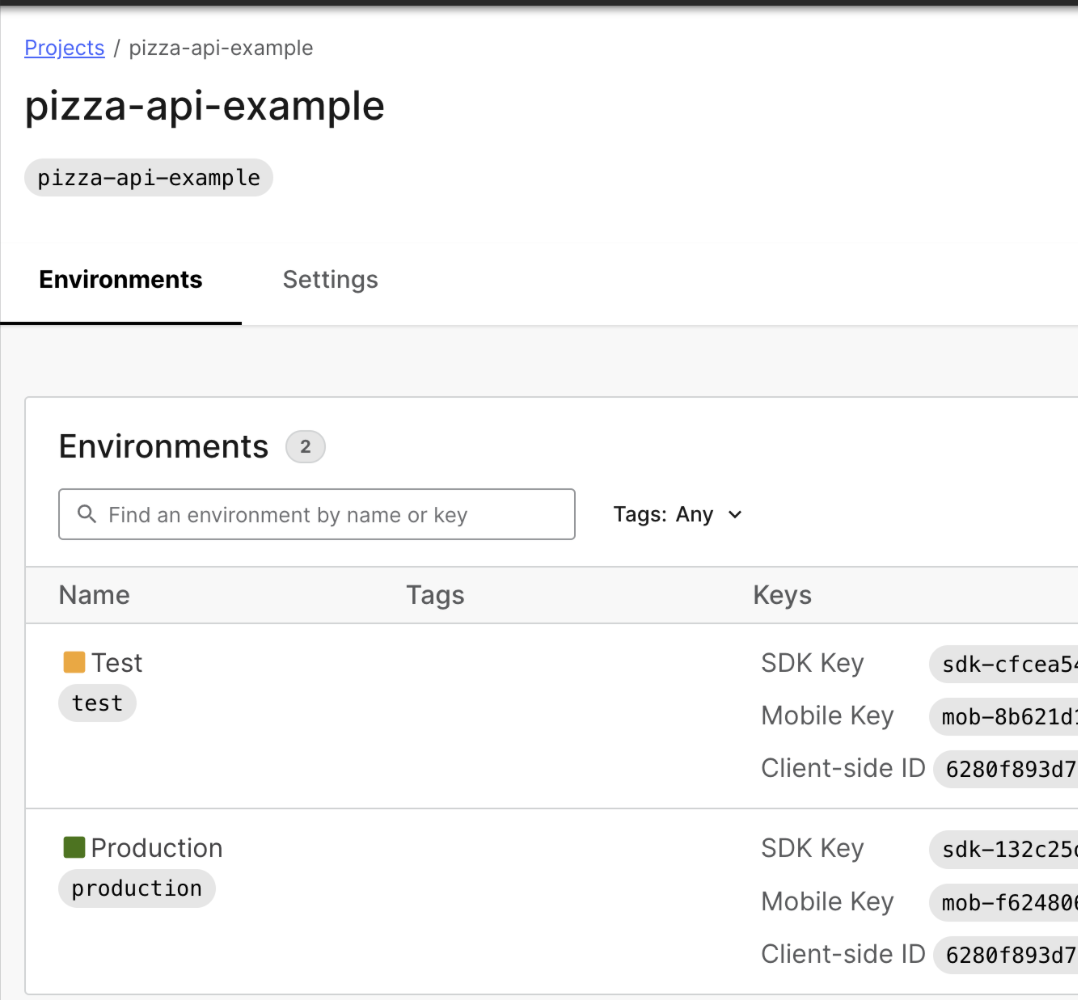Click the pizza-api-example project key badge
Viewport: 1078px width, 1000px height.
[x=148, y=177]
